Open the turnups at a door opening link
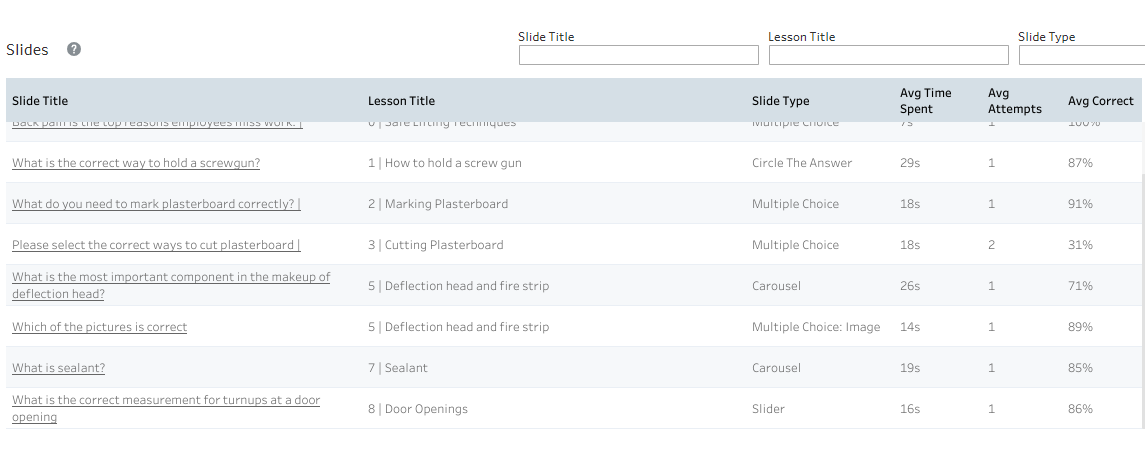Image resolution: width=1145 pixels, height=449 pixels. 166,408
